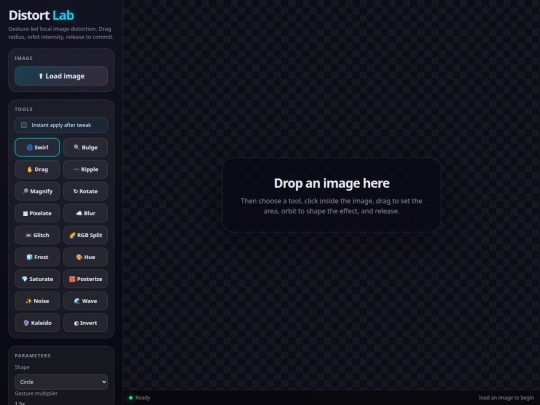The height and width of the screenshot is (405, 540).
Task: Click the Ready status indicator
Action: tap(139, 398)
